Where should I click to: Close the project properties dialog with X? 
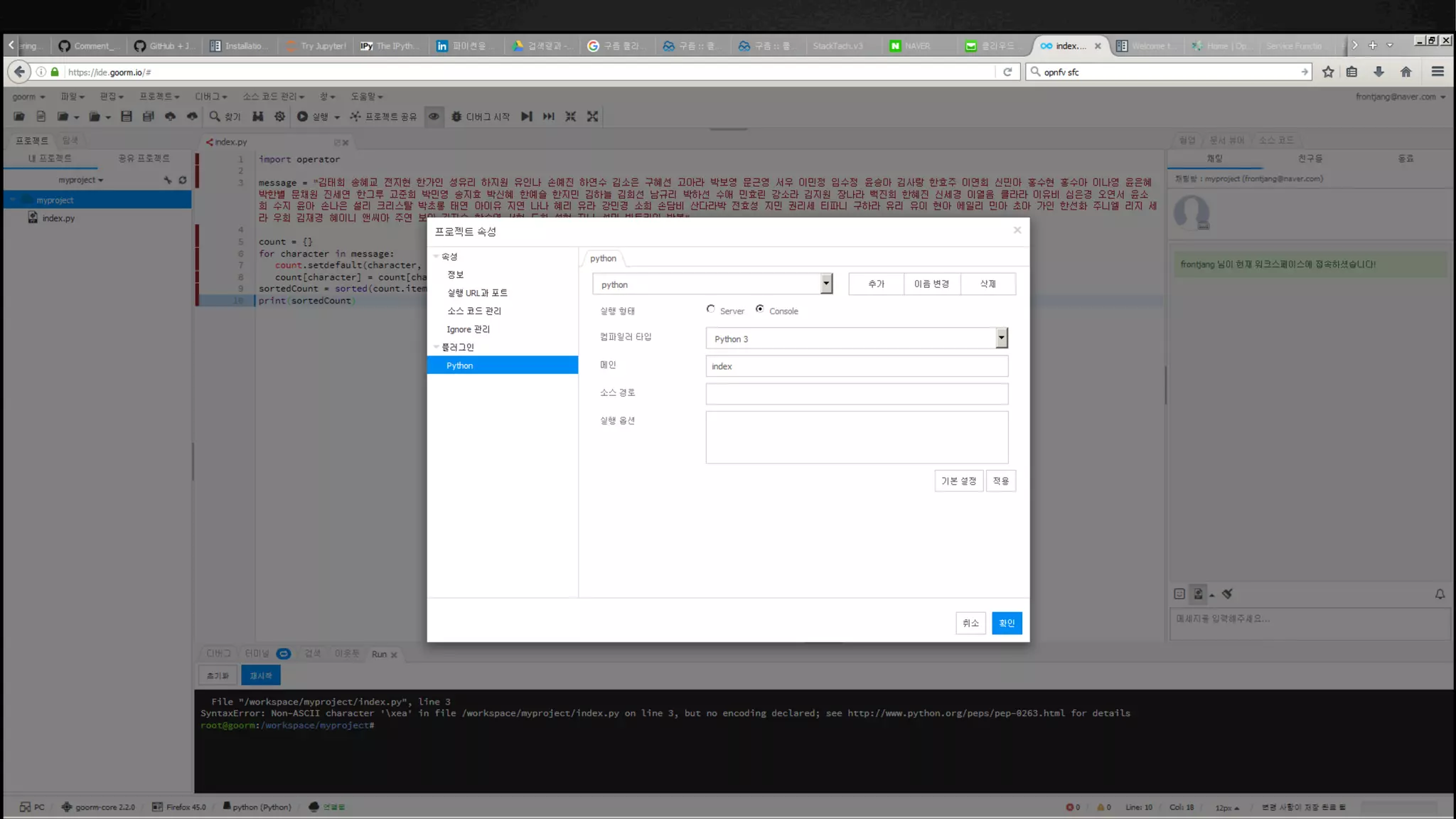tap(1017, 230)
